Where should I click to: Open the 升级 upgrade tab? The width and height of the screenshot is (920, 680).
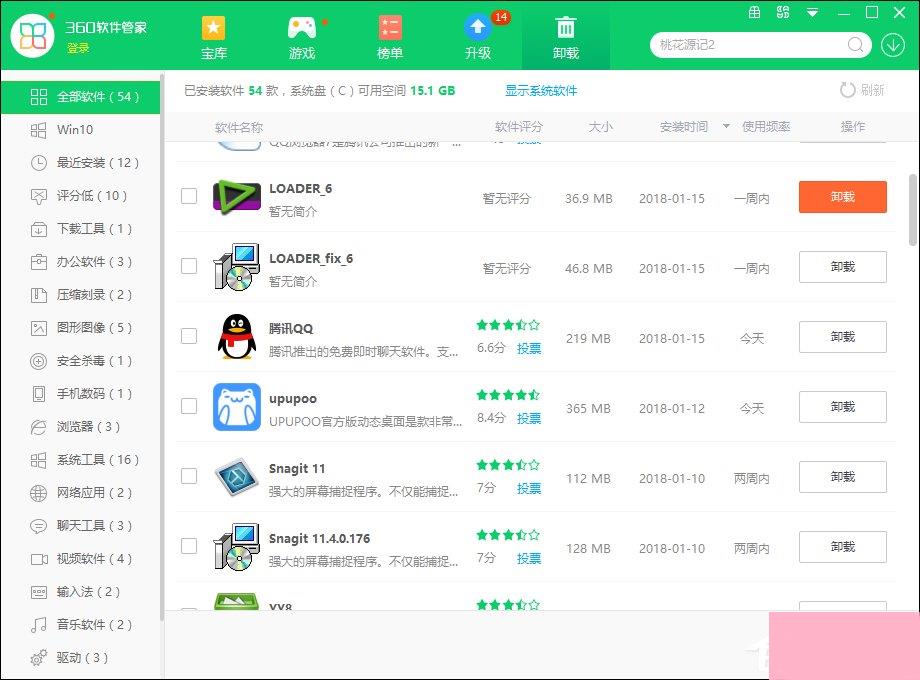tap(478, 38)
